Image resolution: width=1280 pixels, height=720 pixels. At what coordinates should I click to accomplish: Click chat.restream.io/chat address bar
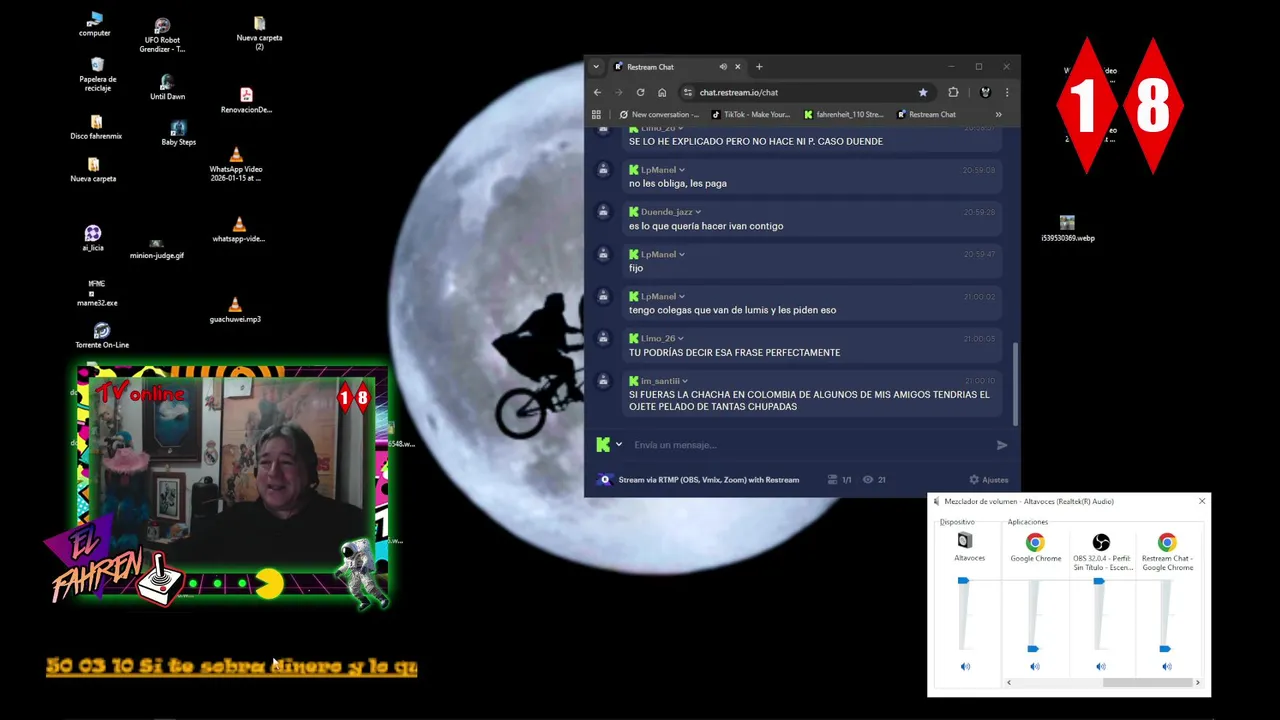(x=805, y=92)
